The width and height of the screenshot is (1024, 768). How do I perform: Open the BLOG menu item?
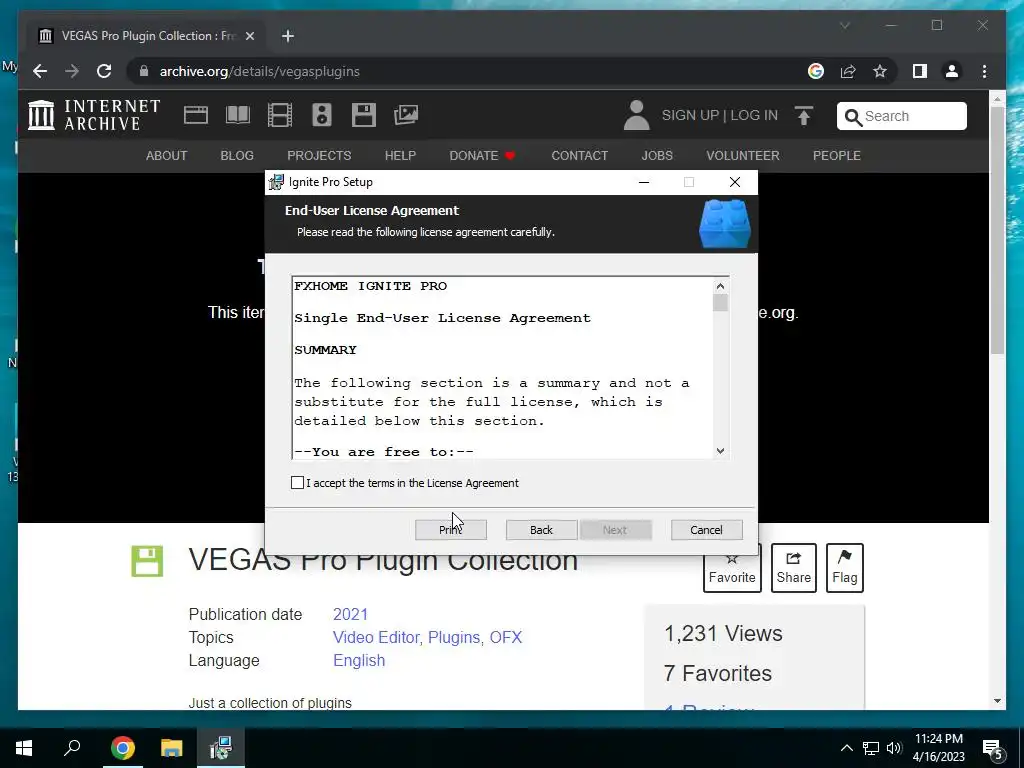[x=237, y=155]
